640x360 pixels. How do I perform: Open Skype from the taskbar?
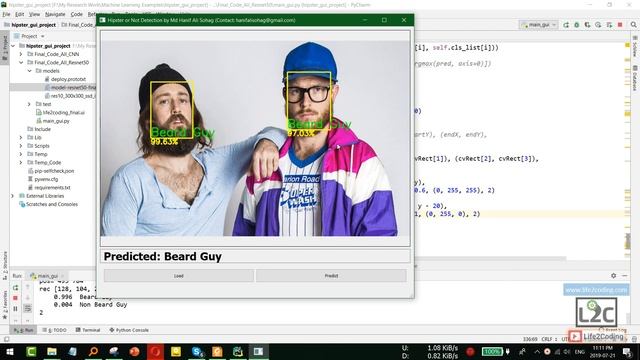point(197,351)
